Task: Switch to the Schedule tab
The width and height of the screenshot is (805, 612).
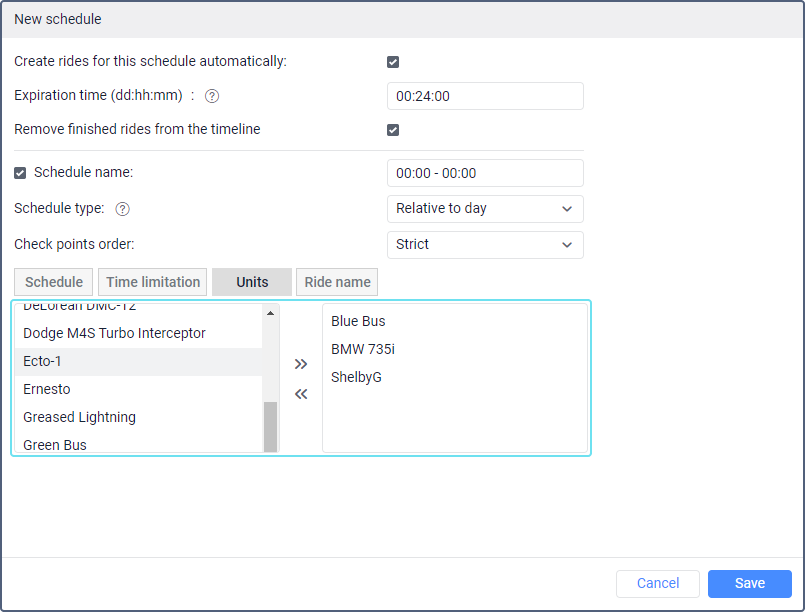Action: [x=54, y=282]
